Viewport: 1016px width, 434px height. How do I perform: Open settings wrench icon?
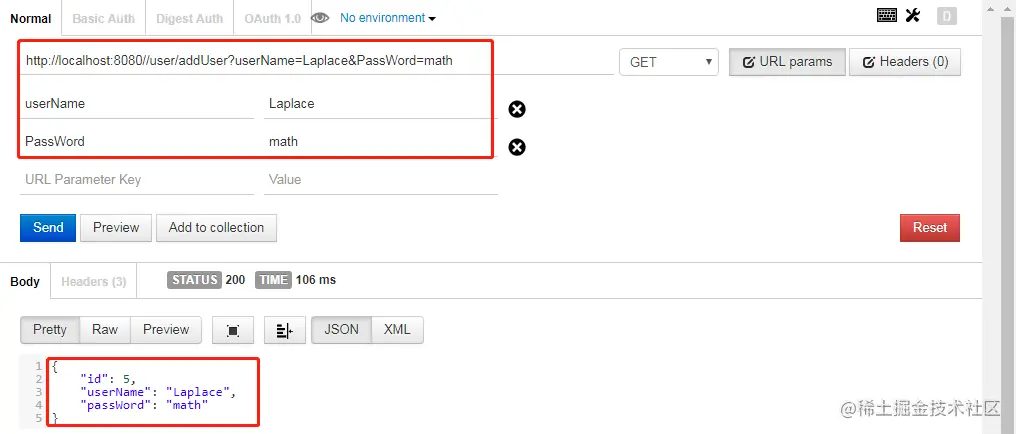913,16
